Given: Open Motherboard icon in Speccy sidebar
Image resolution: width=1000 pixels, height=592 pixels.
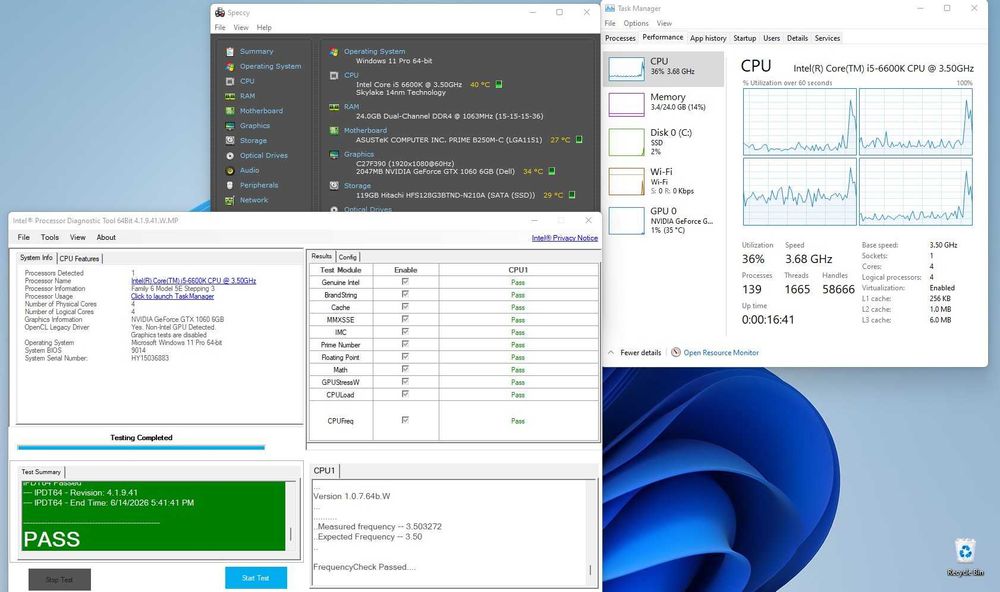Looking at the screenshot, I should click(230, 111).
